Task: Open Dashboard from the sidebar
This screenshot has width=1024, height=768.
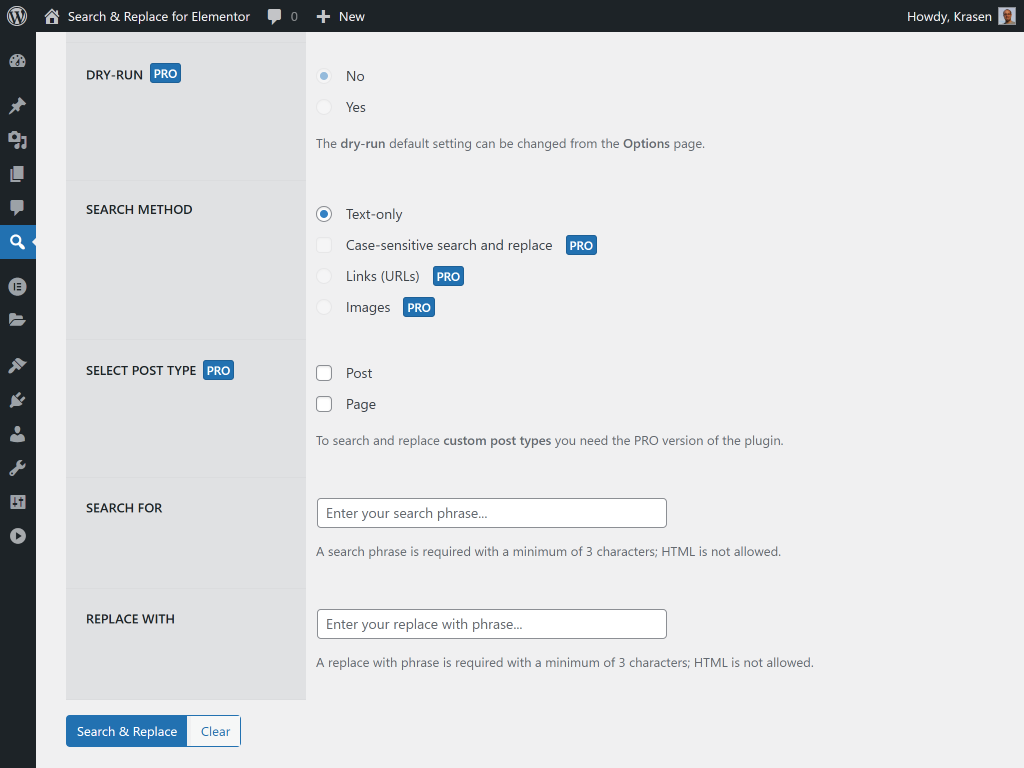Action: 18,61
